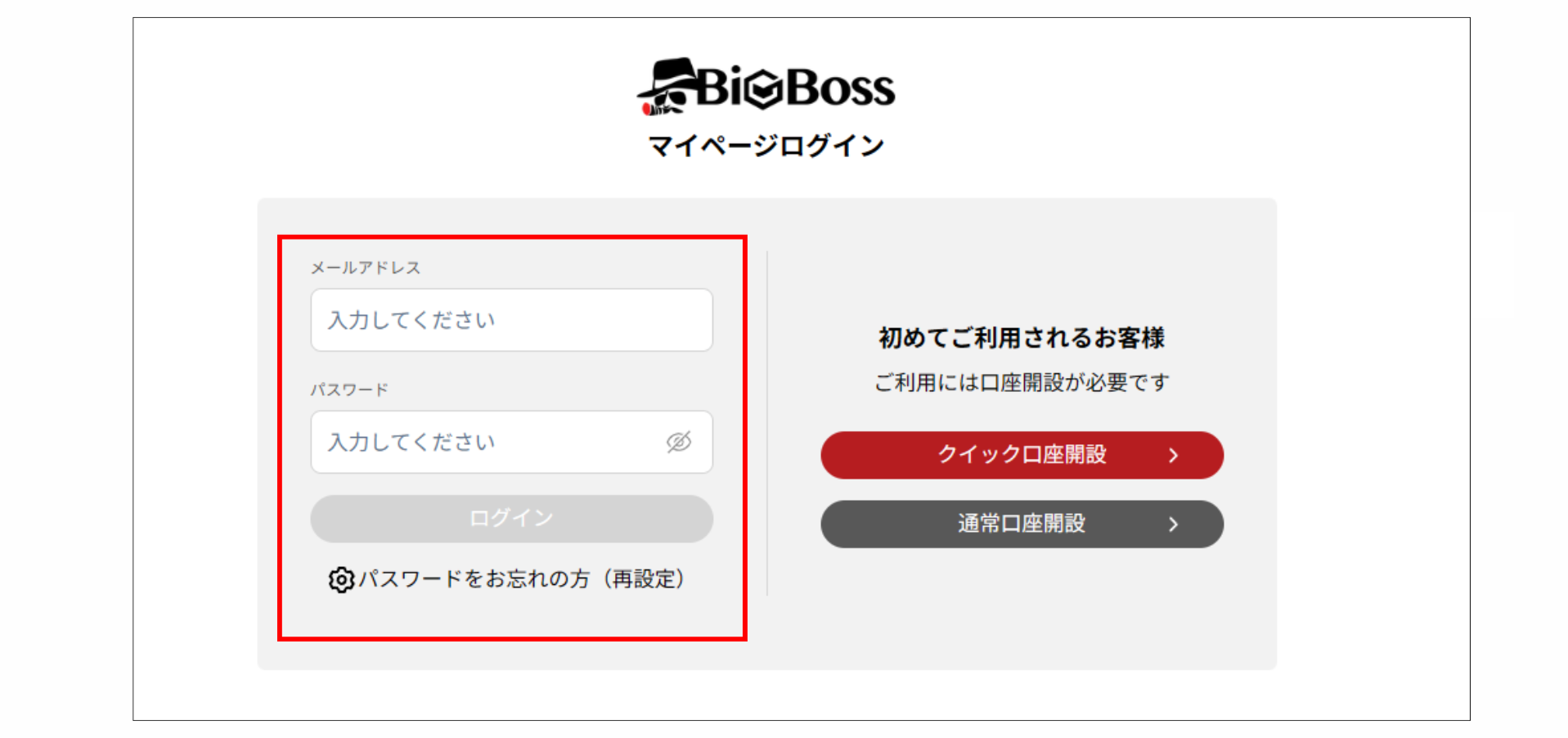Click the gear icon beside password reset link
The image size is (1568, 738).
click(x=340, y=579)
